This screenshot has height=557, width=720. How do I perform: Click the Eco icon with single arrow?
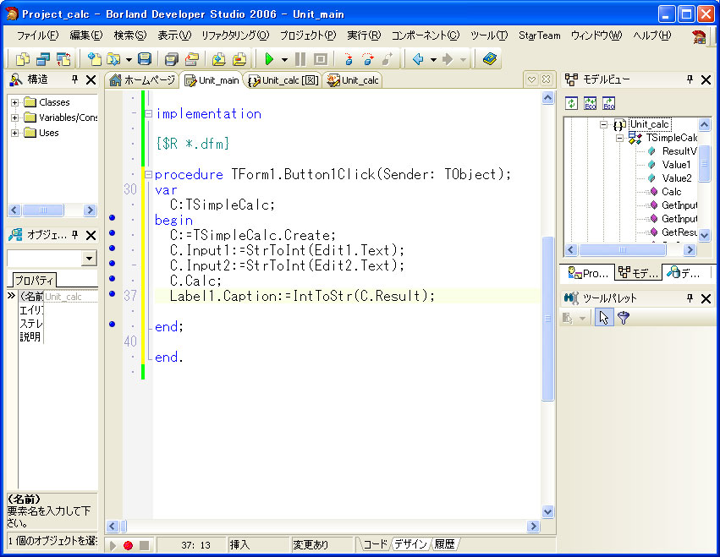tap(608, 103)
